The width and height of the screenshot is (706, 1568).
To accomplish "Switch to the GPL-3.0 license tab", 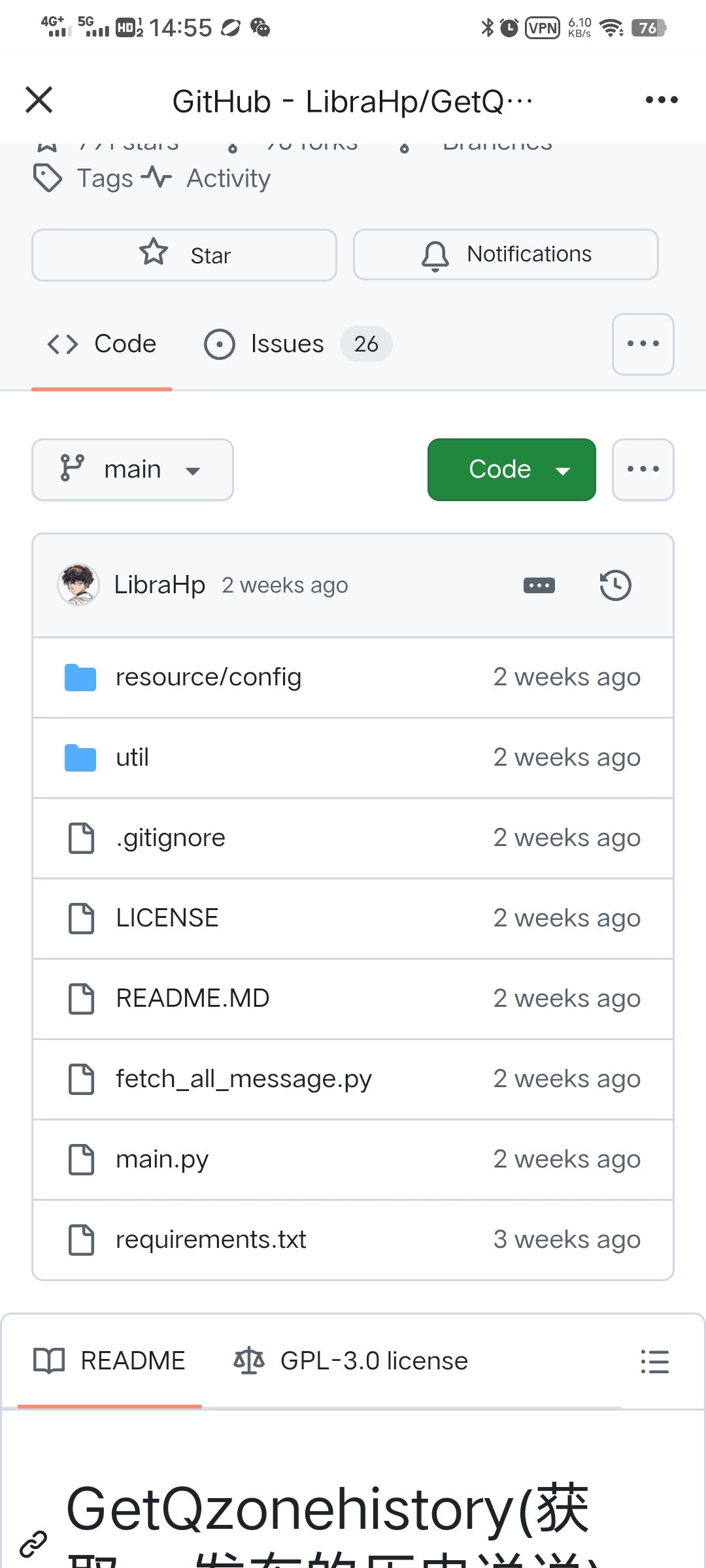I will 351,1362.
